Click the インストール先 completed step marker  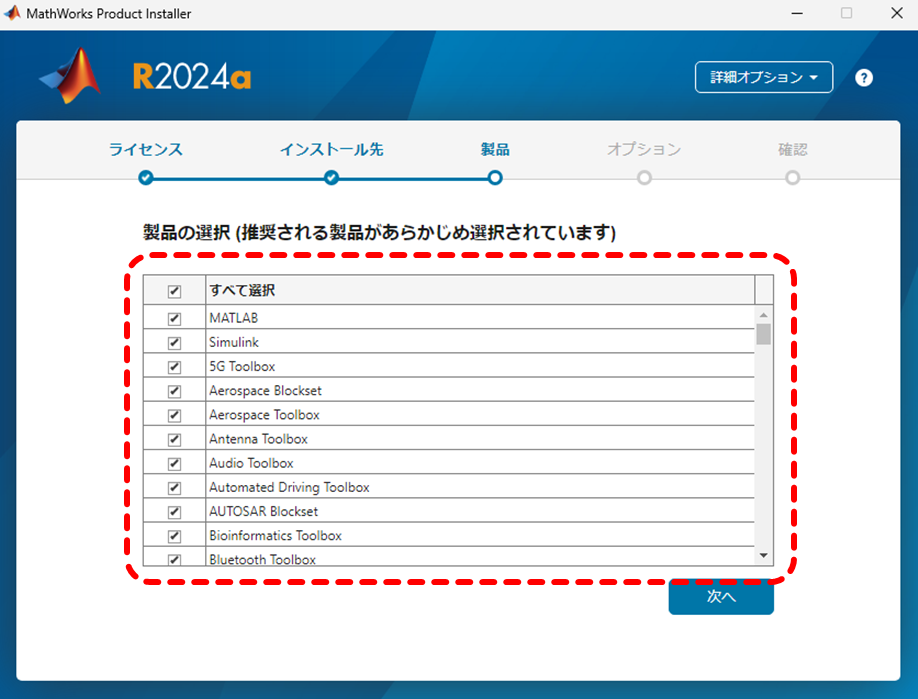(331, 177)
